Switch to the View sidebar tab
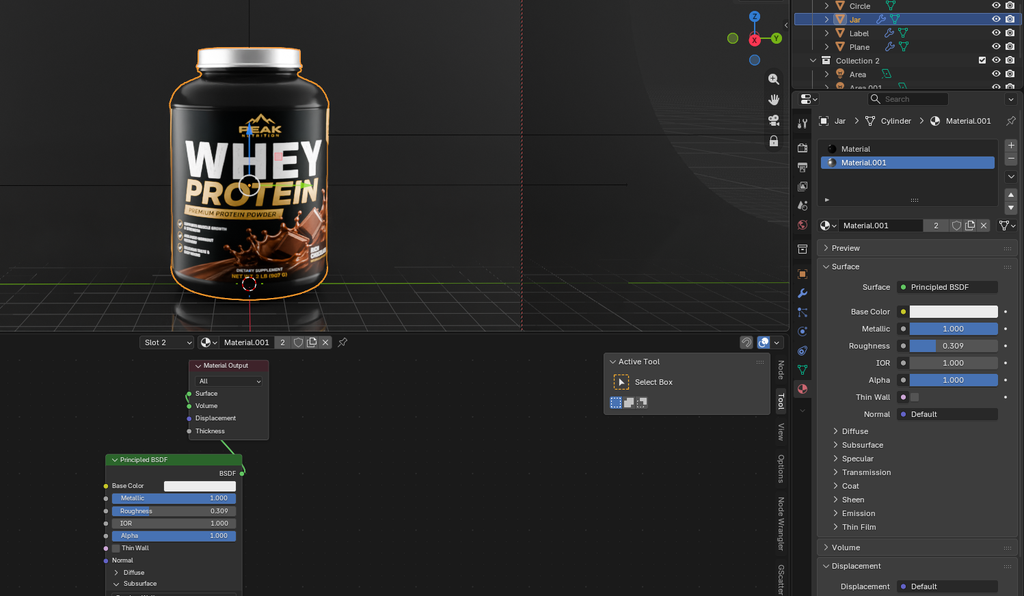This screenshot has height=596, width=1024. click(780, 431)
